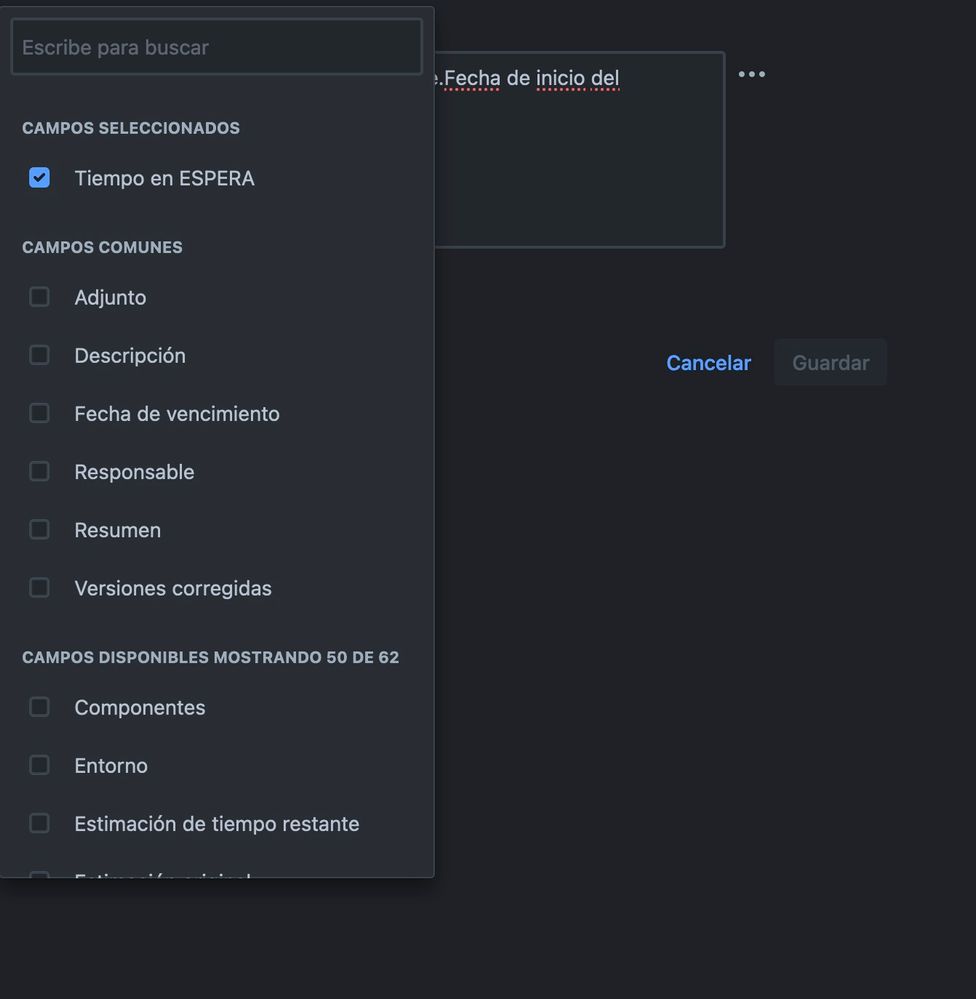The width and height of the screenshot is (976, 999).
Task: Click the CAMPOS COMUNES section header
Action: coord(102,246)
